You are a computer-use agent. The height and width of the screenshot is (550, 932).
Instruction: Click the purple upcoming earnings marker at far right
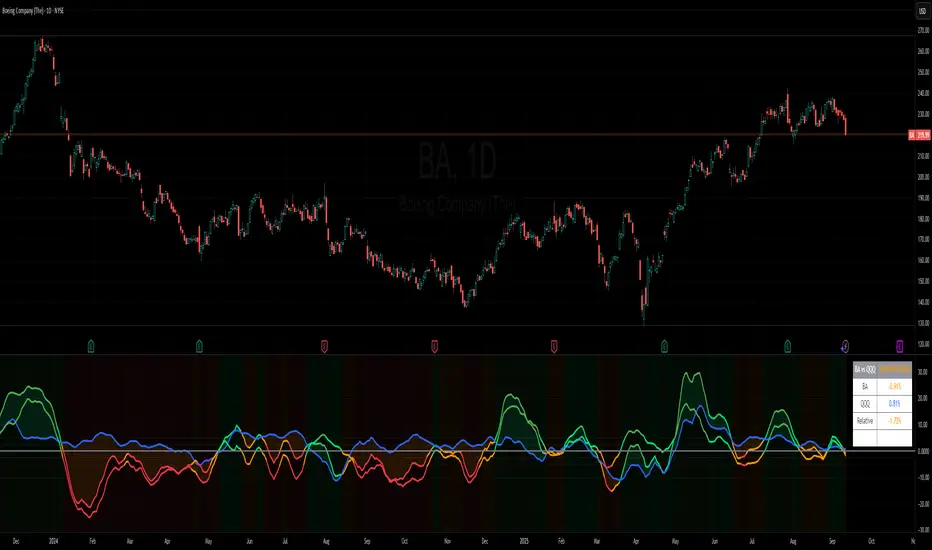[899, 346]
